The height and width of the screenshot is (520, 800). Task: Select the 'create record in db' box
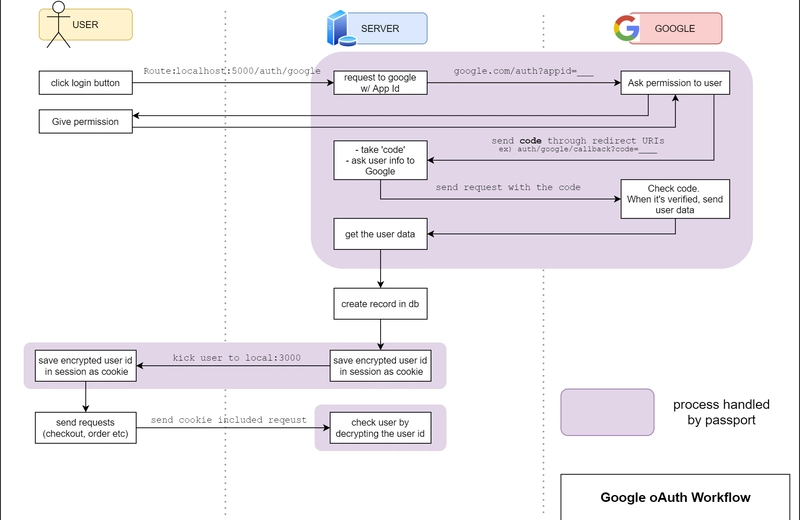point(380,304)
